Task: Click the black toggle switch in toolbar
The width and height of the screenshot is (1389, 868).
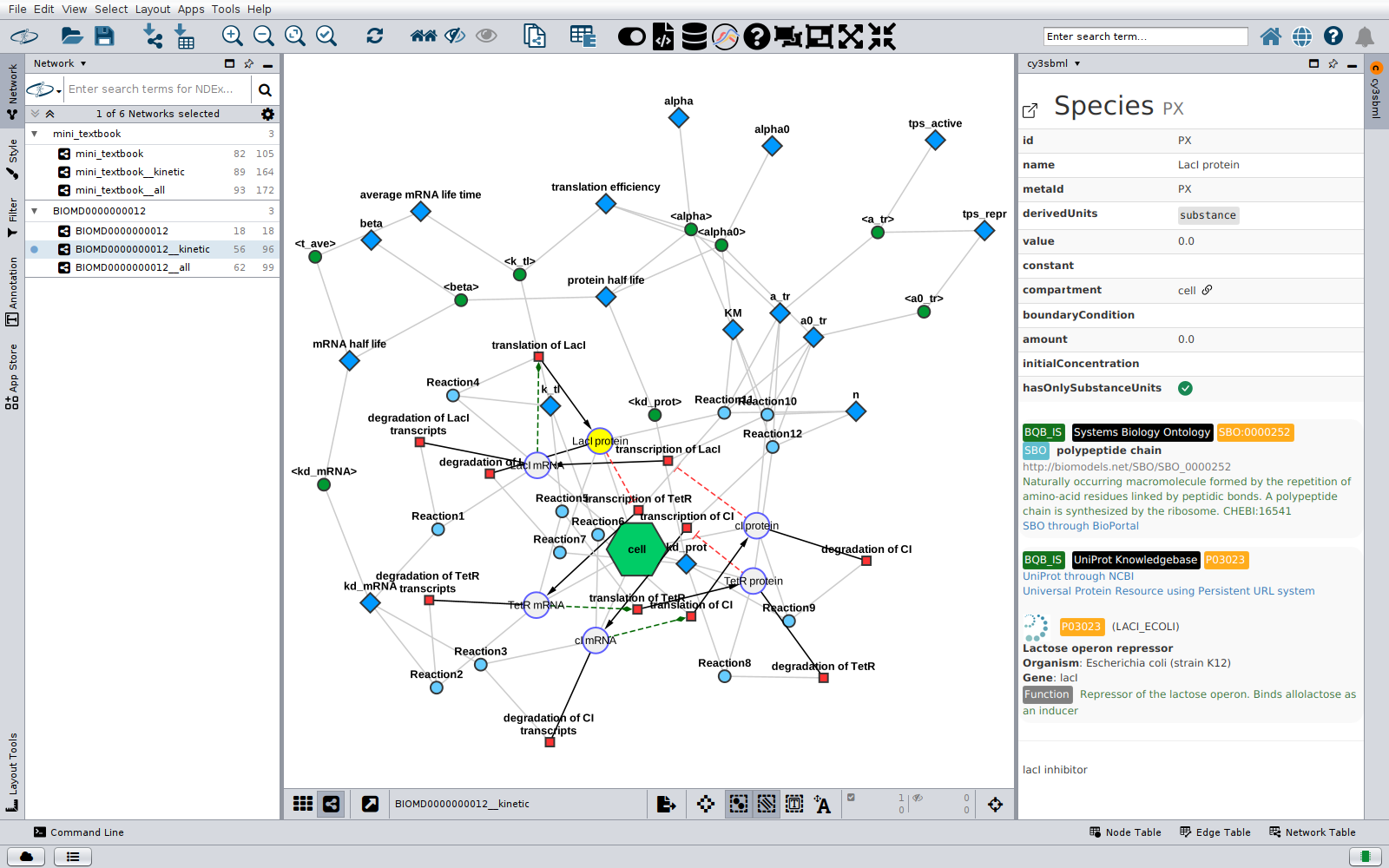Action: 632,36
